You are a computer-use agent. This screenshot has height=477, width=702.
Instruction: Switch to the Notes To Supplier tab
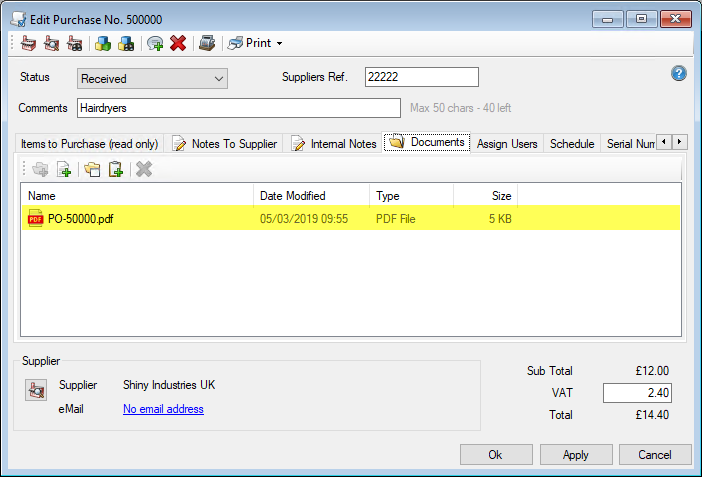click(x=225, y=144)
